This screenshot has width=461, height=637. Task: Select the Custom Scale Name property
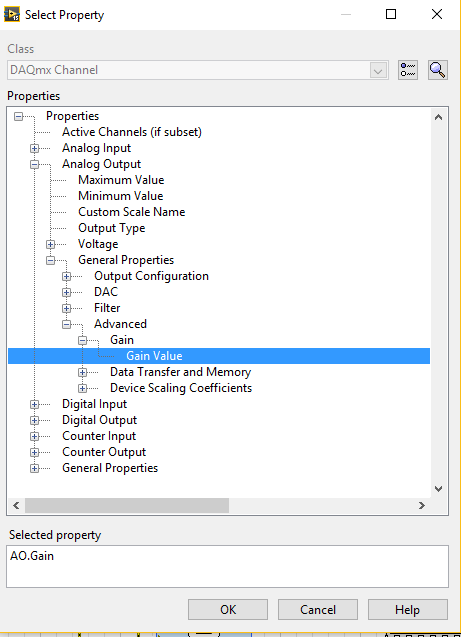(x=132, y=212)
